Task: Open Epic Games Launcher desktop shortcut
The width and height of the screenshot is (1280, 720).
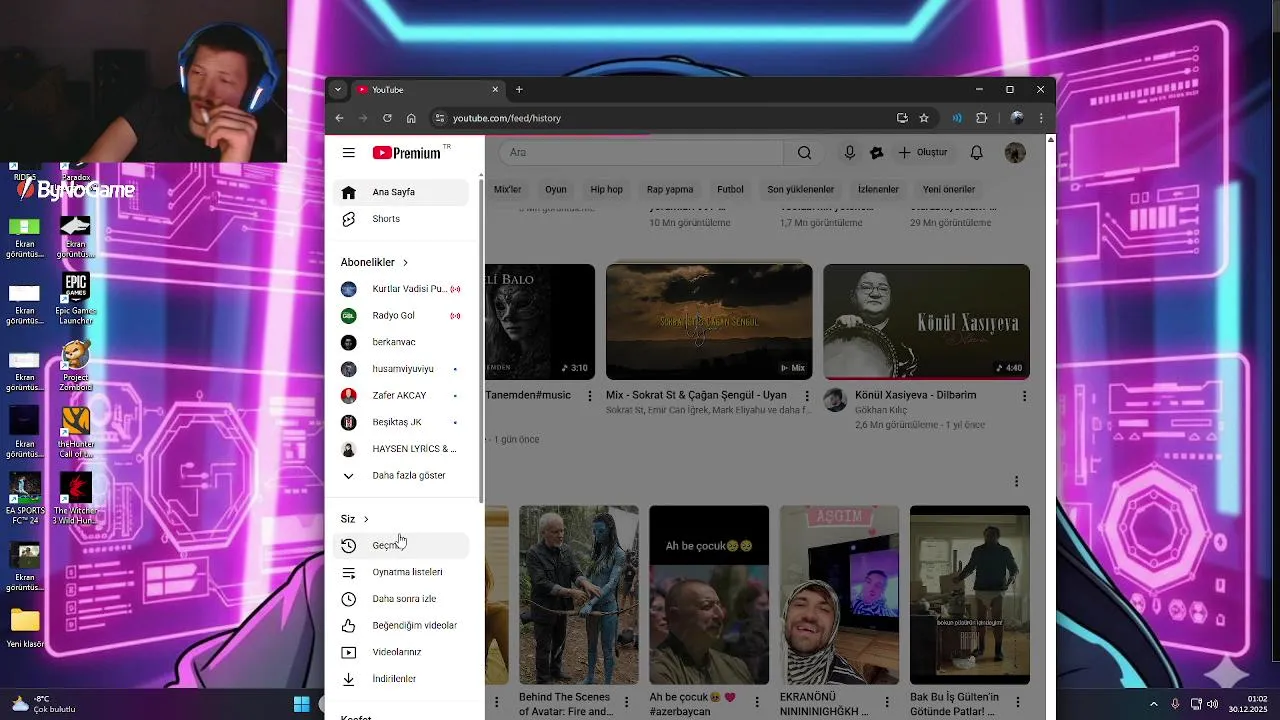Action: coord(76,299)
